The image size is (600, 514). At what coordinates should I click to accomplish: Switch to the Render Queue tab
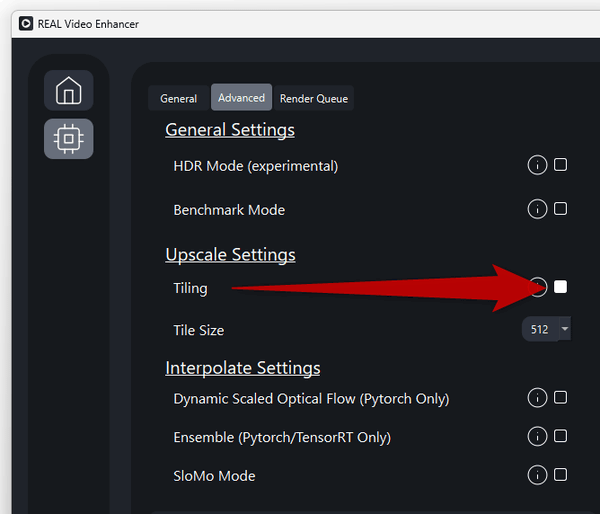314,98
